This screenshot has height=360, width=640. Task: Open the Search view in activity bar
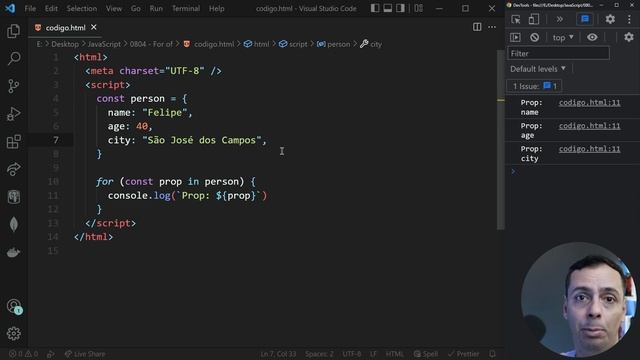pos(13,58)
